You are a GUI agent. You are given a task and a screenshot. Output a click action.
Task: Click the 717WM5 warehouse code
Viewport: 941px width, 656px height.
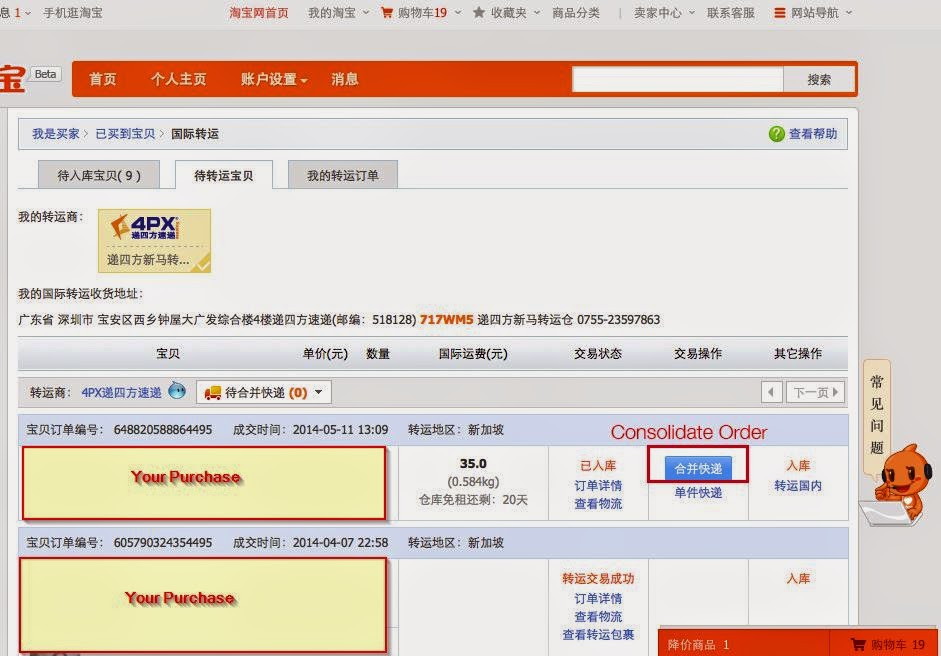446,319
